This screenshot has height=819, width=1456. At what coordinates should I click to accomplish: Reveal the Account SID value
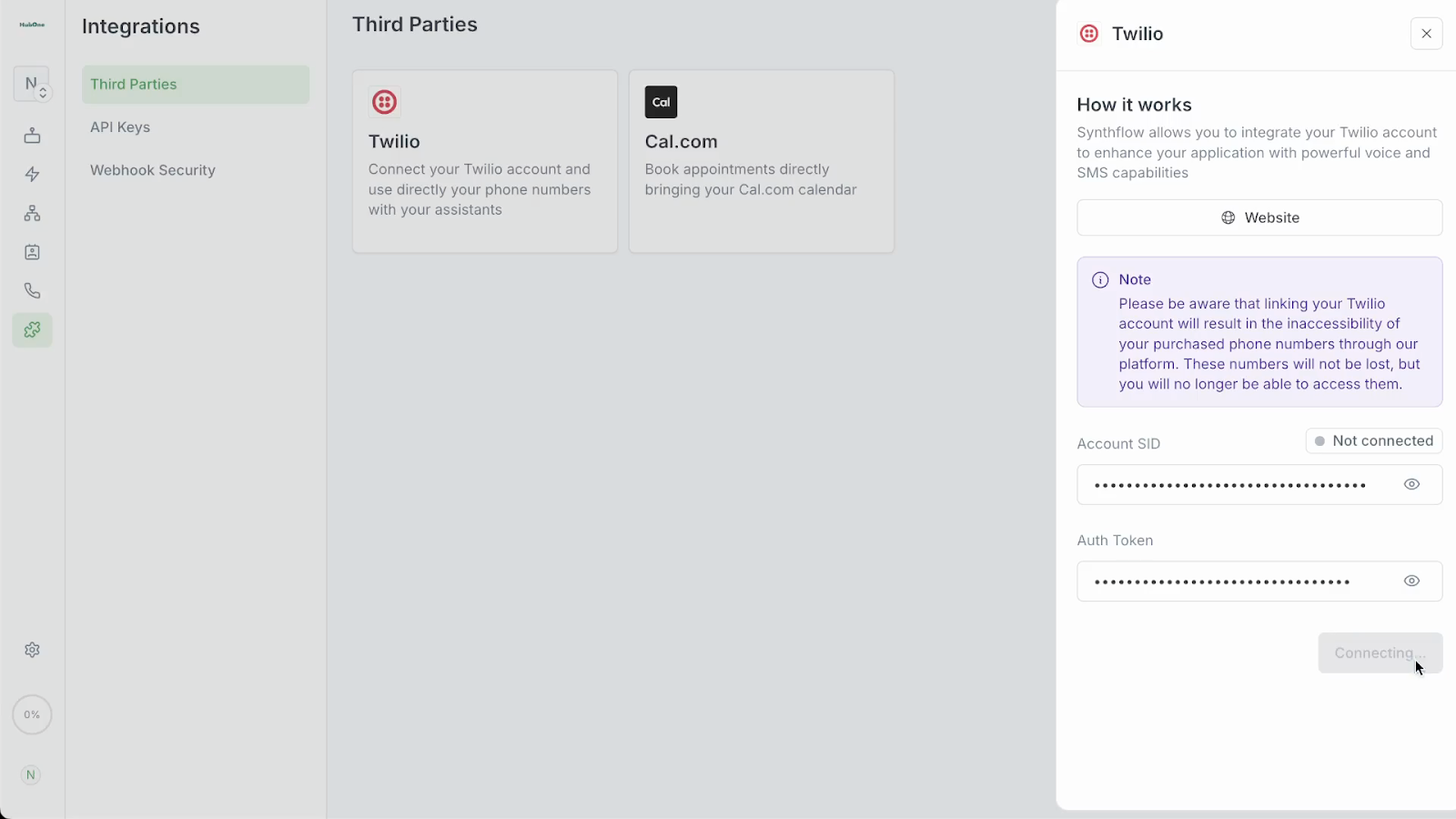coord(1411,484)
